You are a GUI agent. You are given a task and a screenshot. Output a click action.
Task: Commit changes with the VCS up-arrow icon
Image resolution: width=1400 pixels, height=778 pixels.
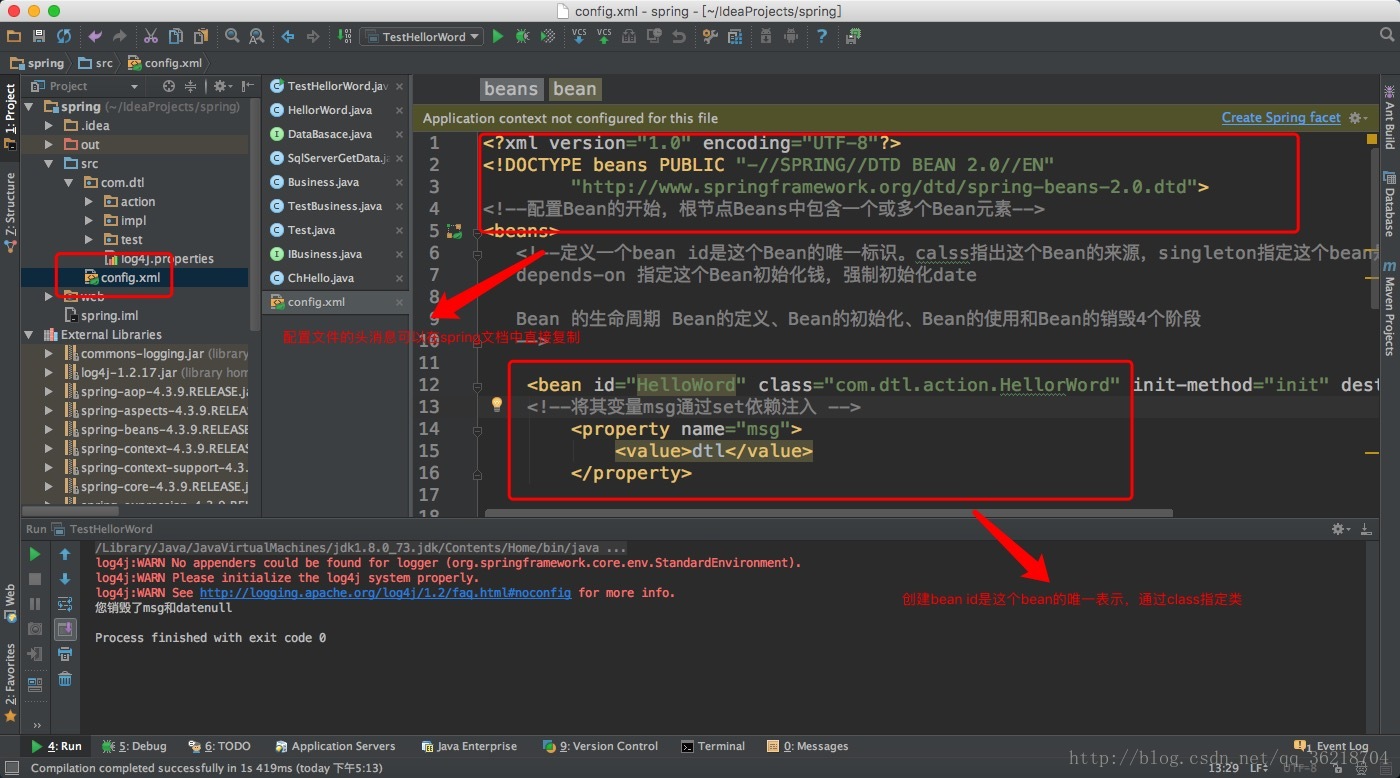pos(604,36)
